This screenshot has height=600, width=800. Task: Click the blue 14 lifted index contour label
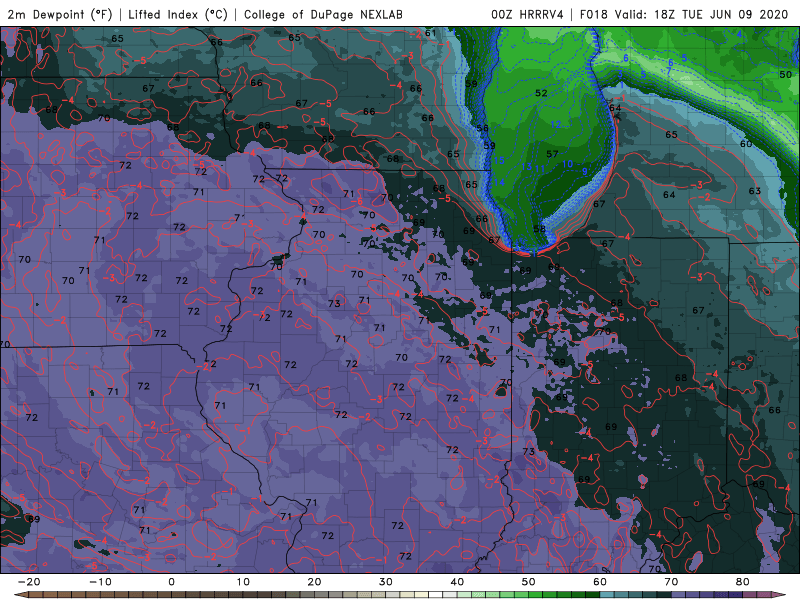(x=498, y=182)
